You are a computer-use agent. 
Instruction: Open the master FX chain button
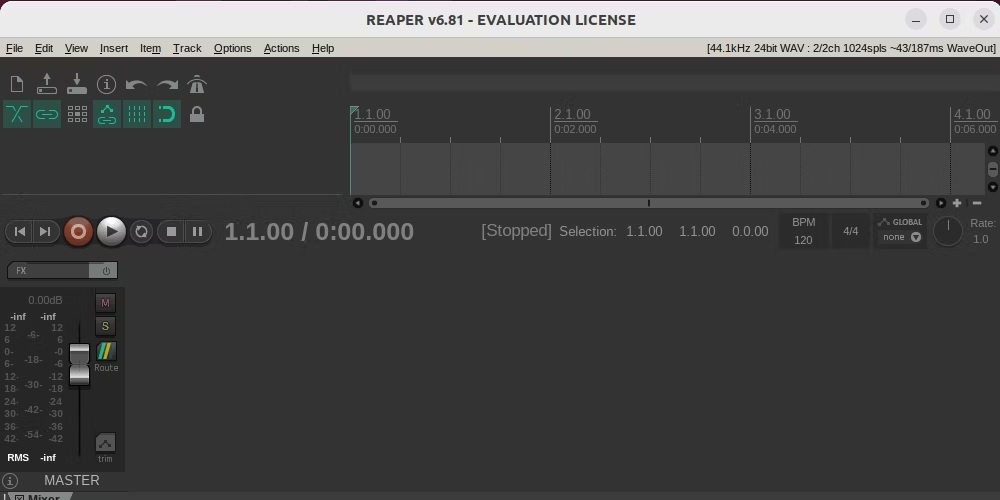click(x=48, y=270)
